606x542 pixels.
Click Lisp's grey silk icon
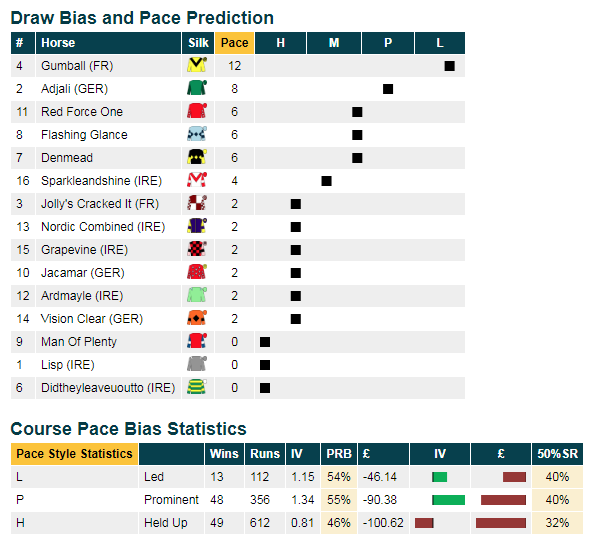pyautogui.click(x=197, y=364)
